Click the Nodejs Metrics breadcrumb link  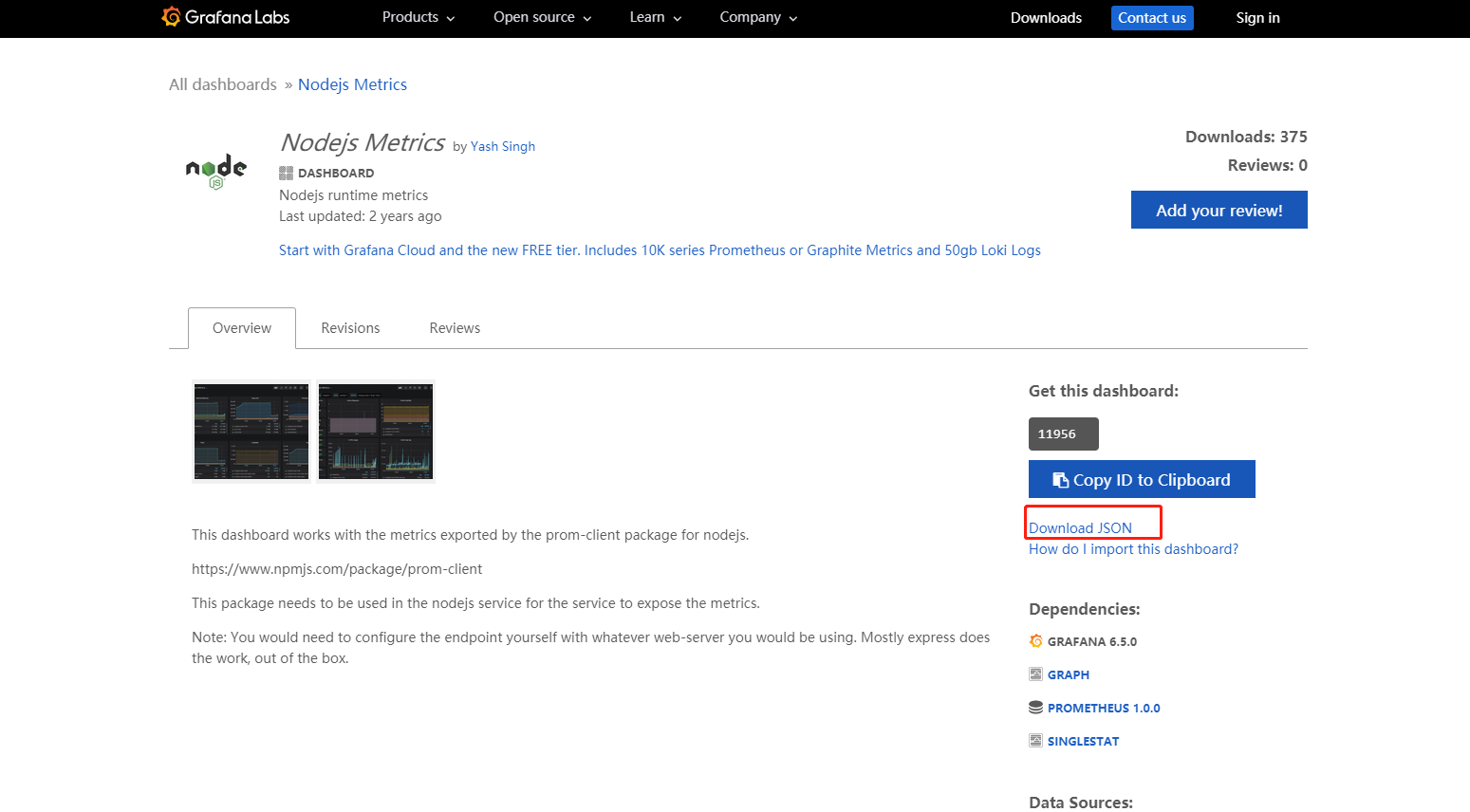(x=352, y=84)
